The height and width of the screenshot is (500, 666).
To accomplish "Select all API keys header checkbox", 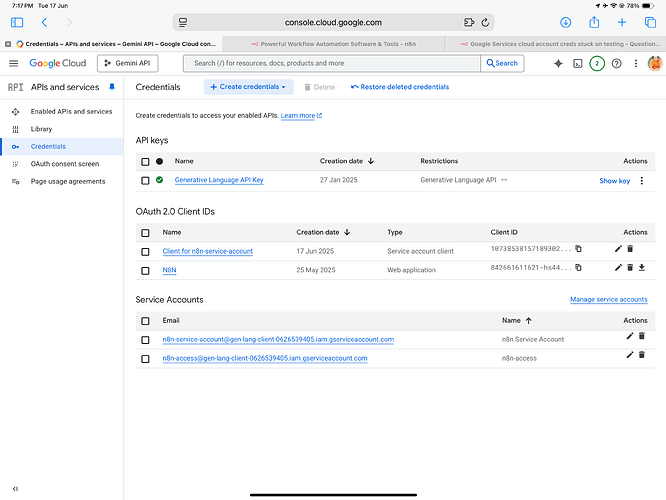I will [145, 161].
